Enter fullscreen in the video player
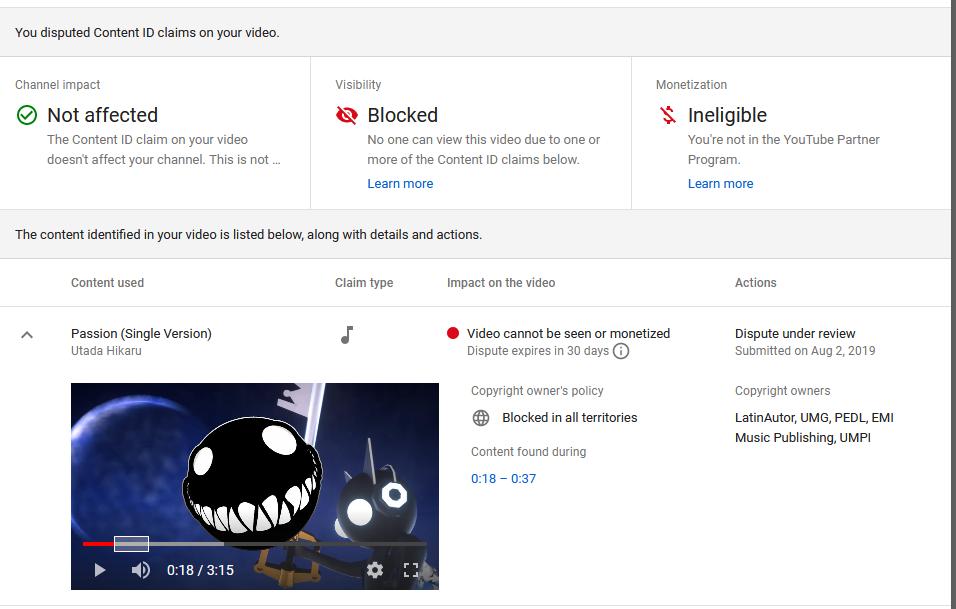Image resolution: width=956 pixels, height=609 pixels. coord(411,570)
